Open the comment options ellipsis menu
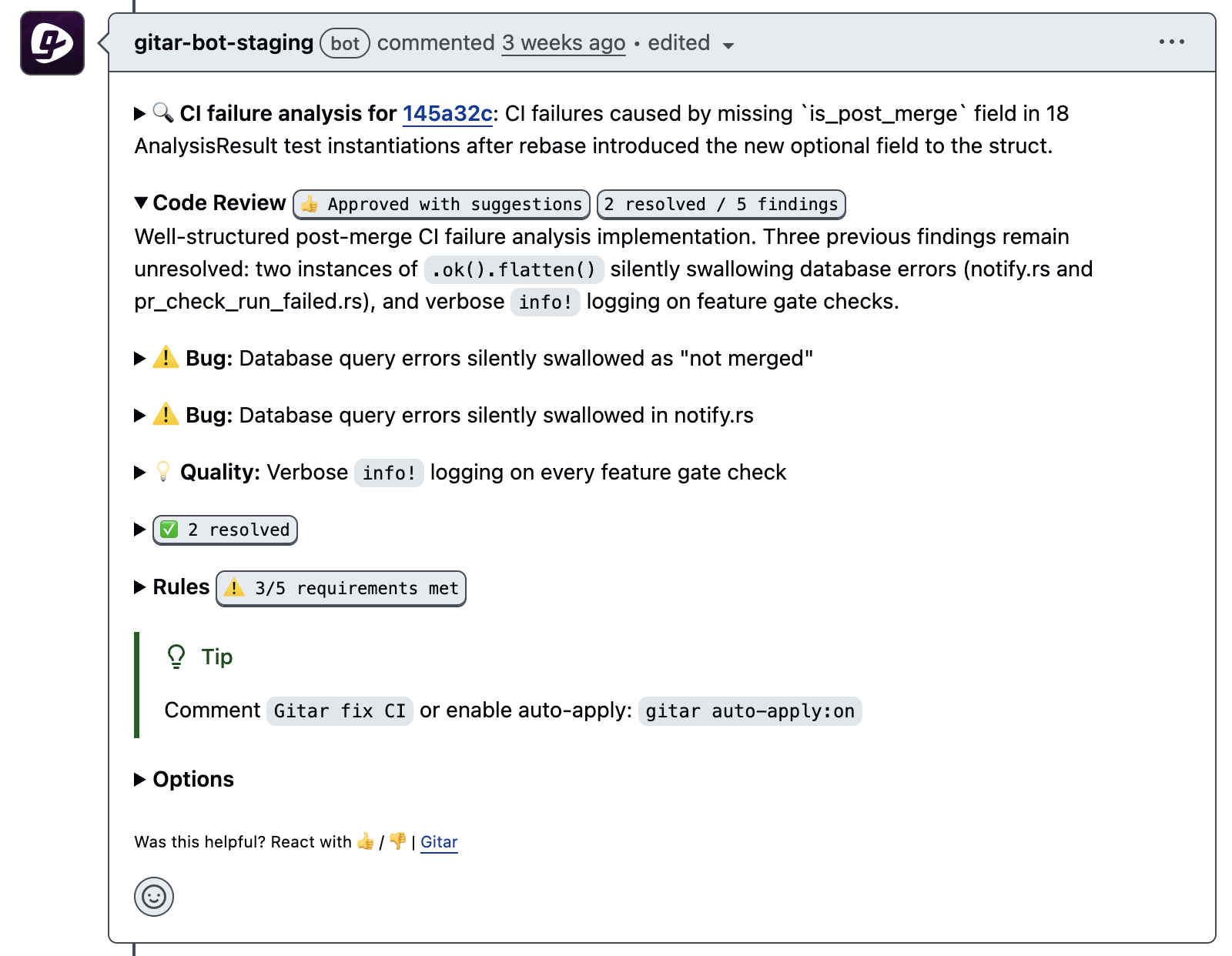The width and height of the screenshot is (1232, 956). 1171,42
